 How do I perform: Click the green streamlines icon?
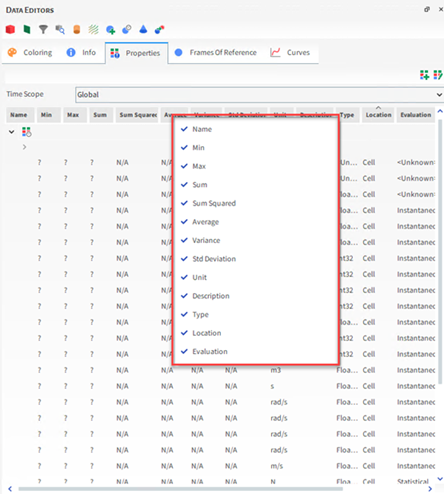click(x=93, y=30)
